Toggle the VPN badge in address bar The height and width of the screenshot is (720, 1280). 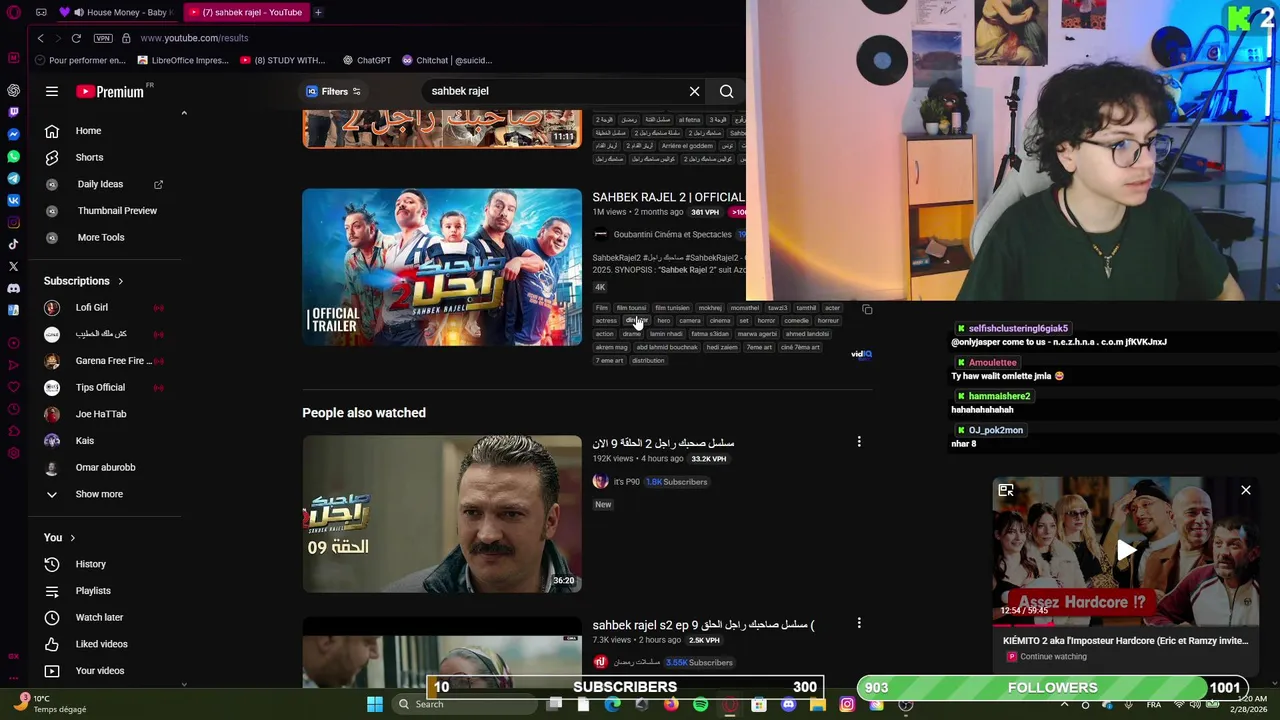point(103,38)
